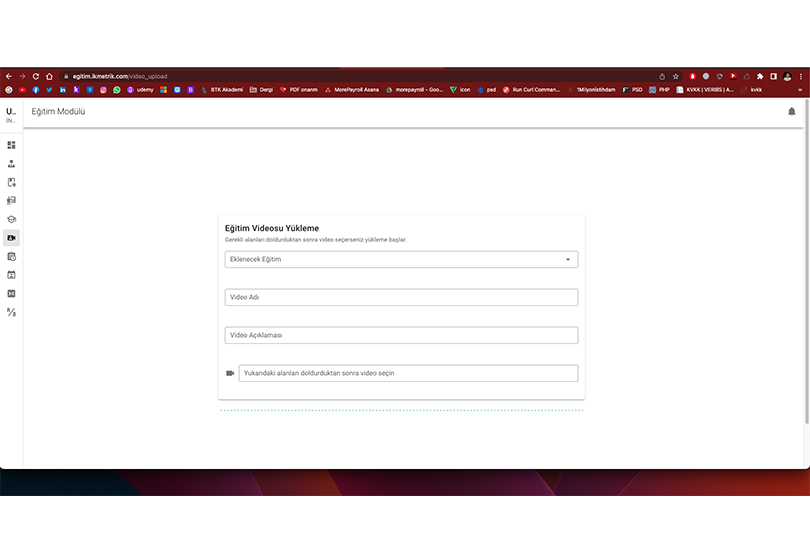Open the Chrome three-dot menu
This screenshot has width=810, height=548.
801,76
